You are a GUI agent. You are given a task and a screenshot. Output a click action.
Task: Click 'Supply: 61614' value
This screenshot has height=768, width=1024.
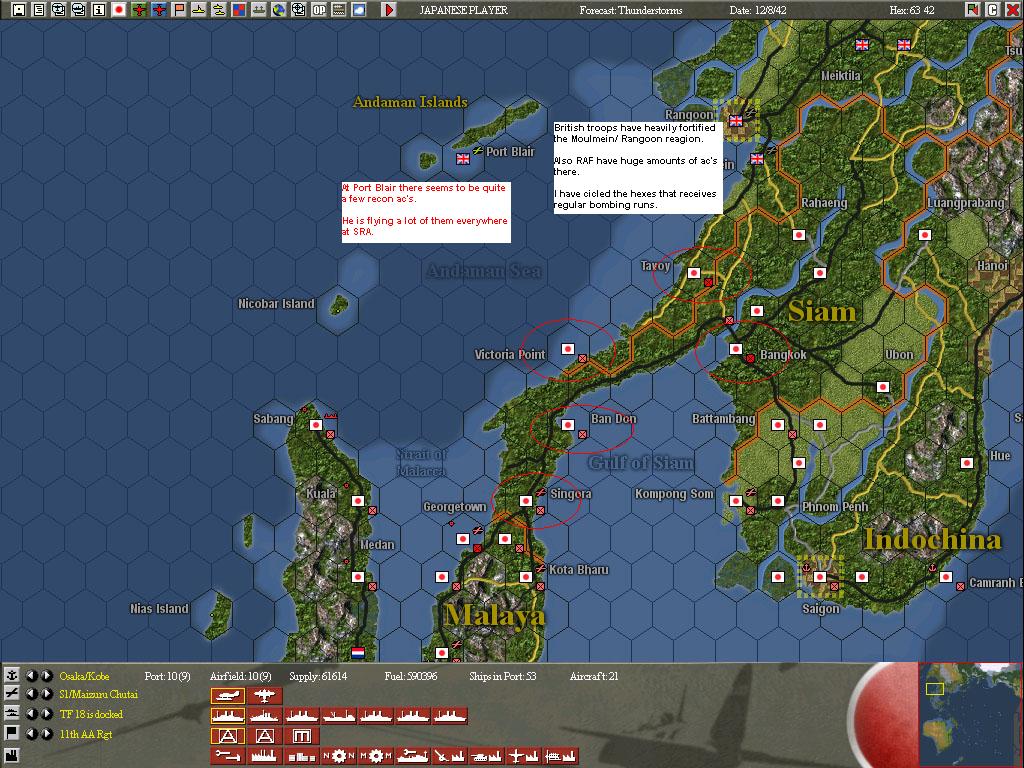pos(318,676)
